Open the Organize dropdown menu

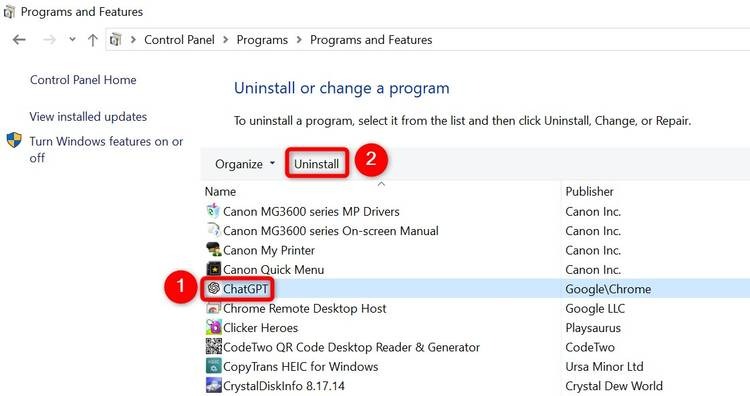(x=245, y=164)
